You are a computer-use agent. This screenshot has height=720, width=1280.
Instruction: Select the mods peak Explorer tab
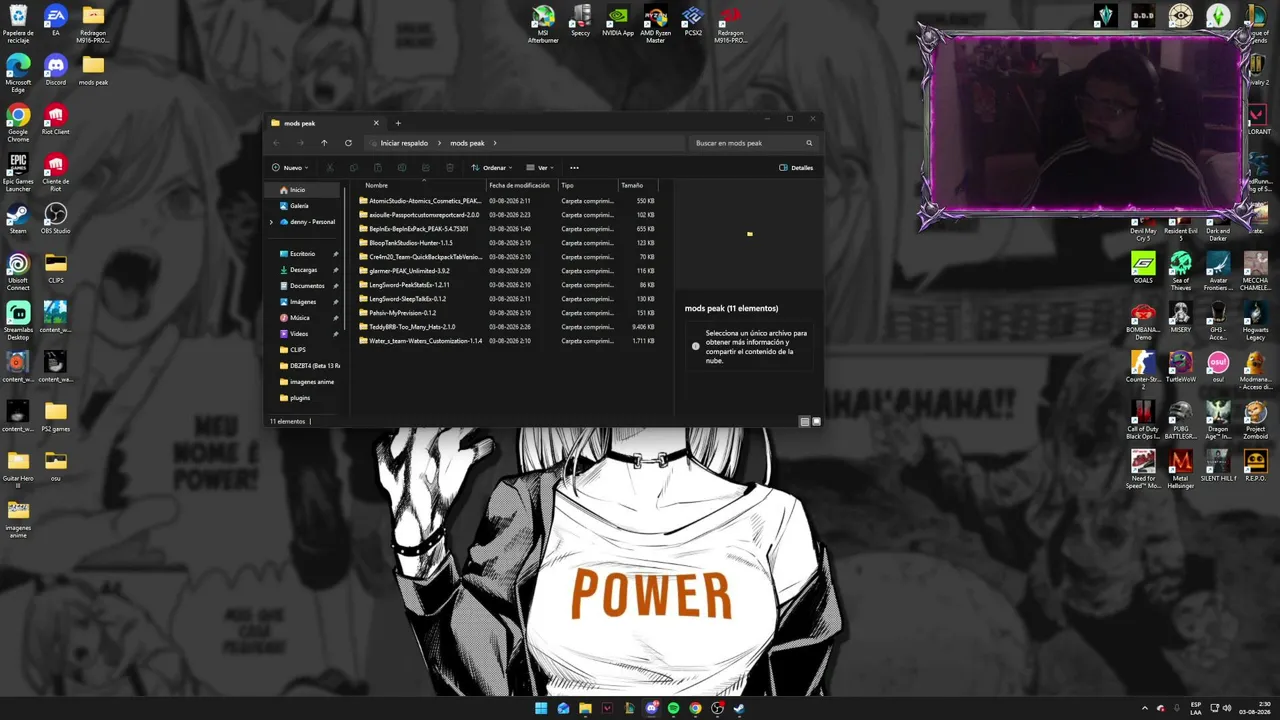tap(325, 123)
